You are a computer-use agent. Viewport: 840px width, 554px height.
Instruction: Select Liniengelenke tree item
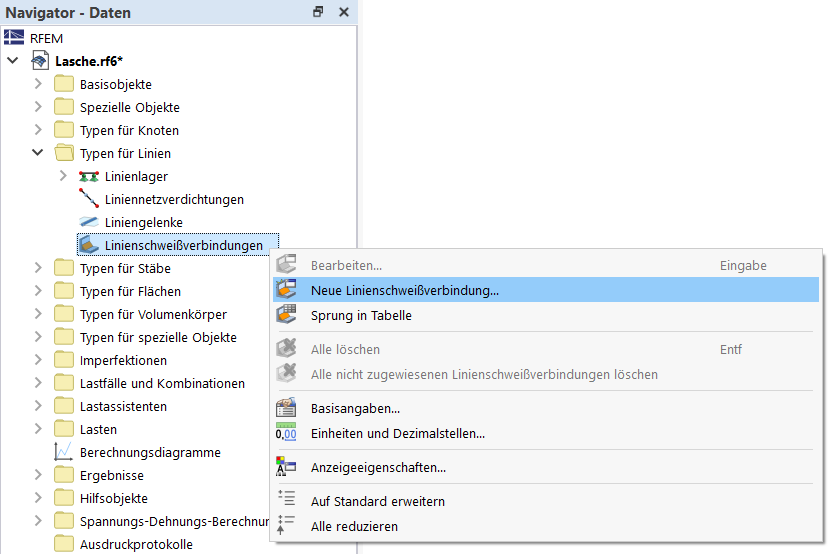[x=144, y=222]
